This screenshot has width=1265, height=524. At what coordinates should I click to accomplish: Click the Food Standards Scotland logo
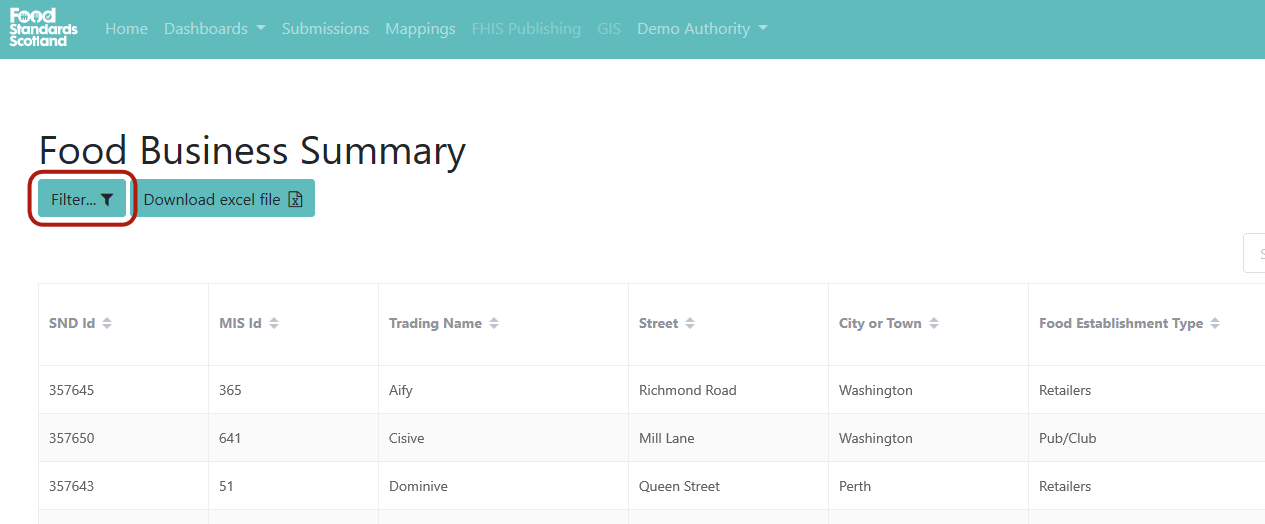[x=43, y=28]
